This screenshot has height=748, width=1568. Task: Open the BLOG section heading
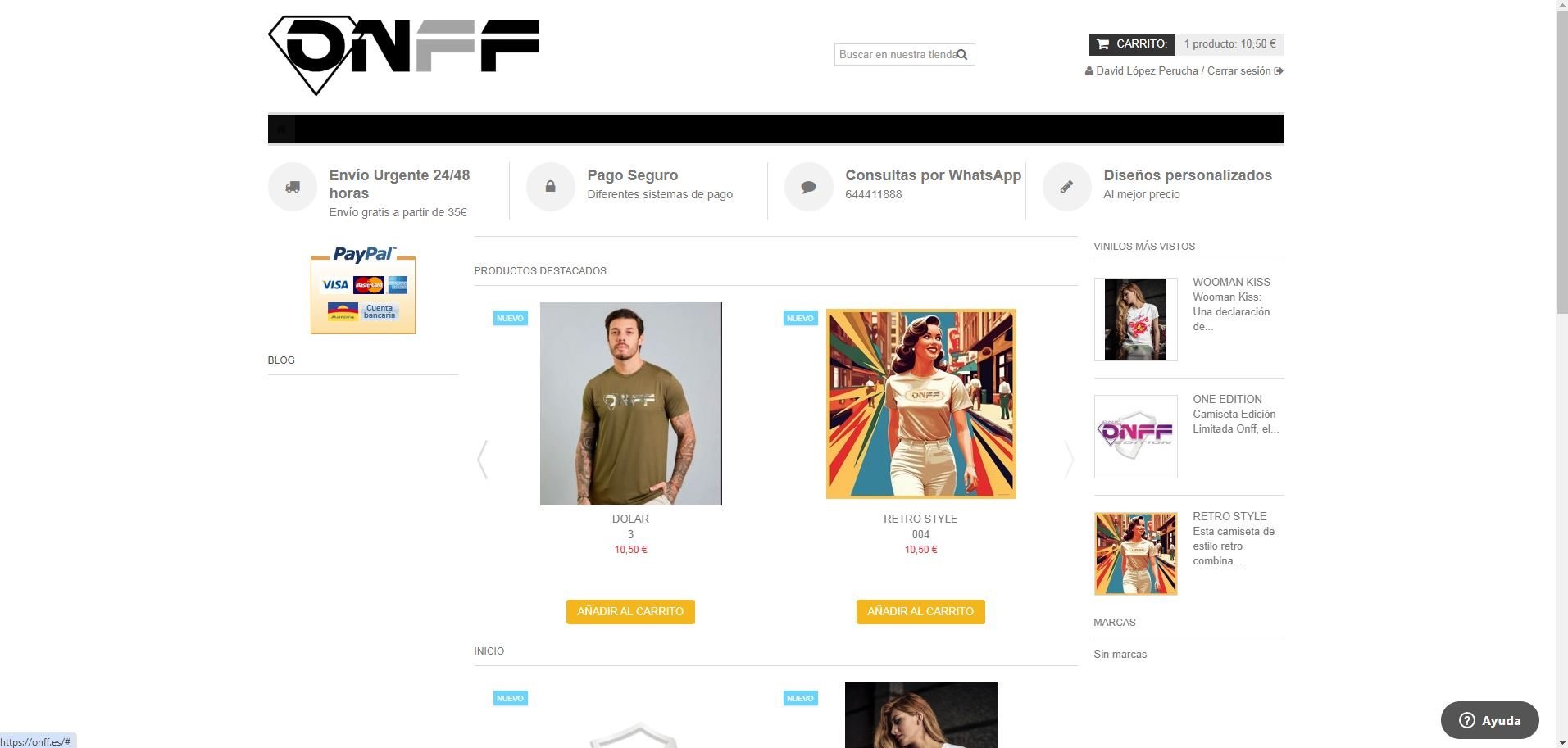pos(281,360)
